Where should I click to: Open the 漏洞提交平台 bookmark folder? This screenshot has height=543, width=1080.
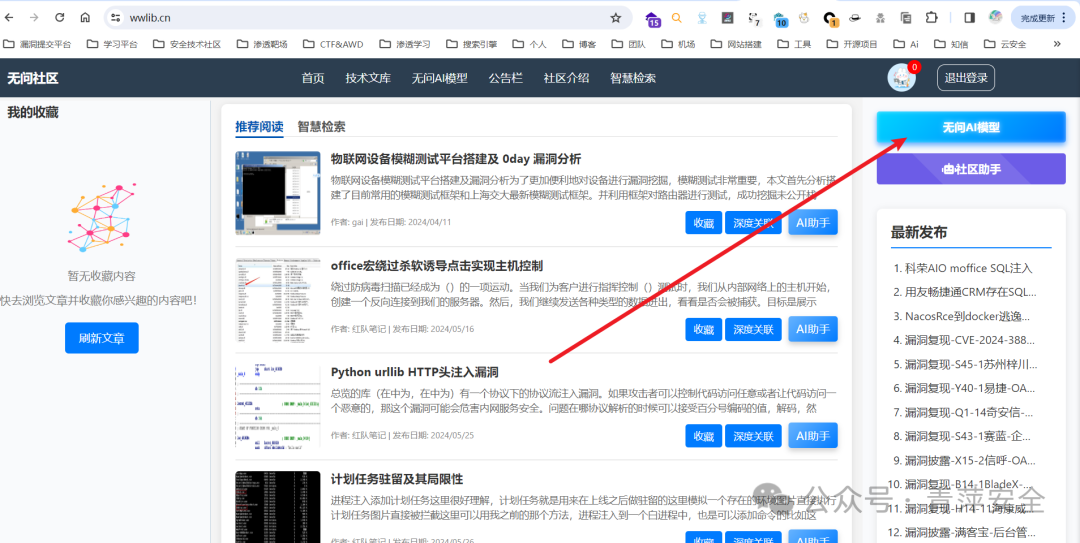tap(37, 44)
